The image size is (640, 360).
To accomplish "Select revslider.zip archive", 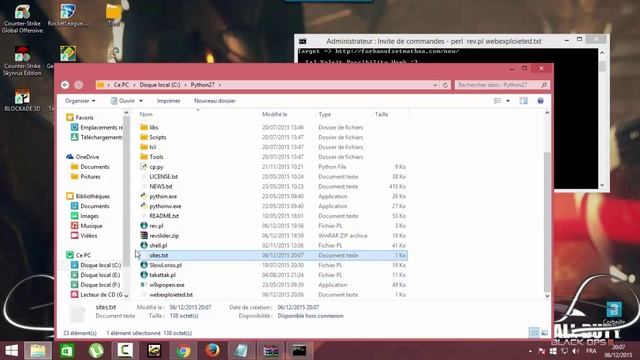I will pos(164,236).
